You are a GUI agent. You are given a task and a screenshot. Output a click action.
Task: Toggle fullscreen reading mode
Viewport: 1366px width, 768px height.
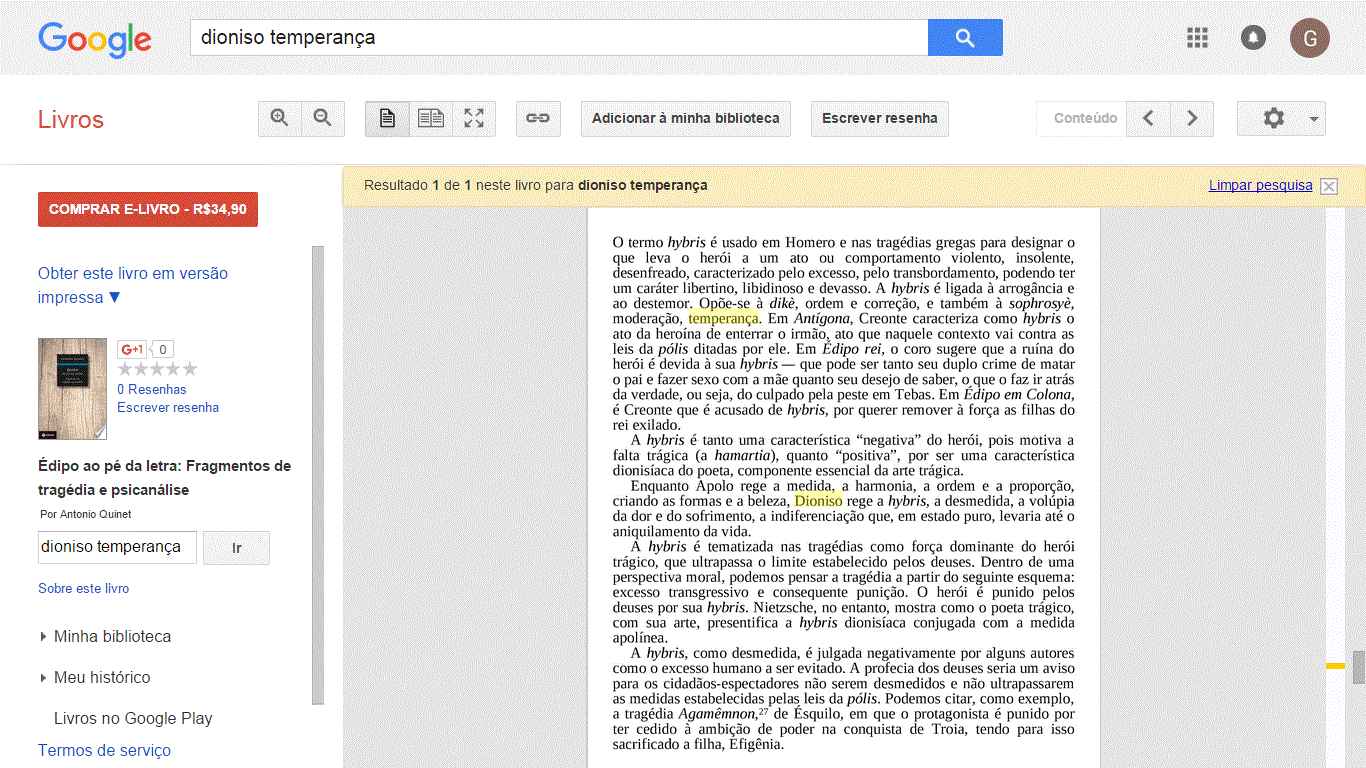point(474,118)
